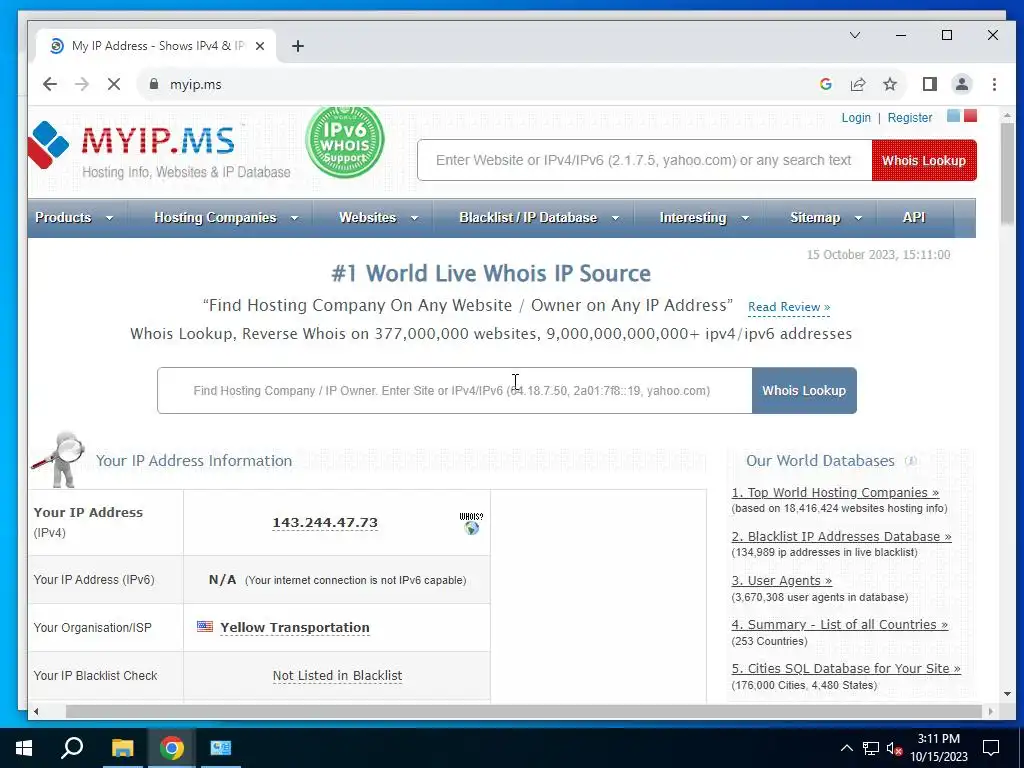The height and width of the screenshot is (768, 1024).
Task: Click the US flag next to Yellow Transportation
Action: (x=205, y=626)
